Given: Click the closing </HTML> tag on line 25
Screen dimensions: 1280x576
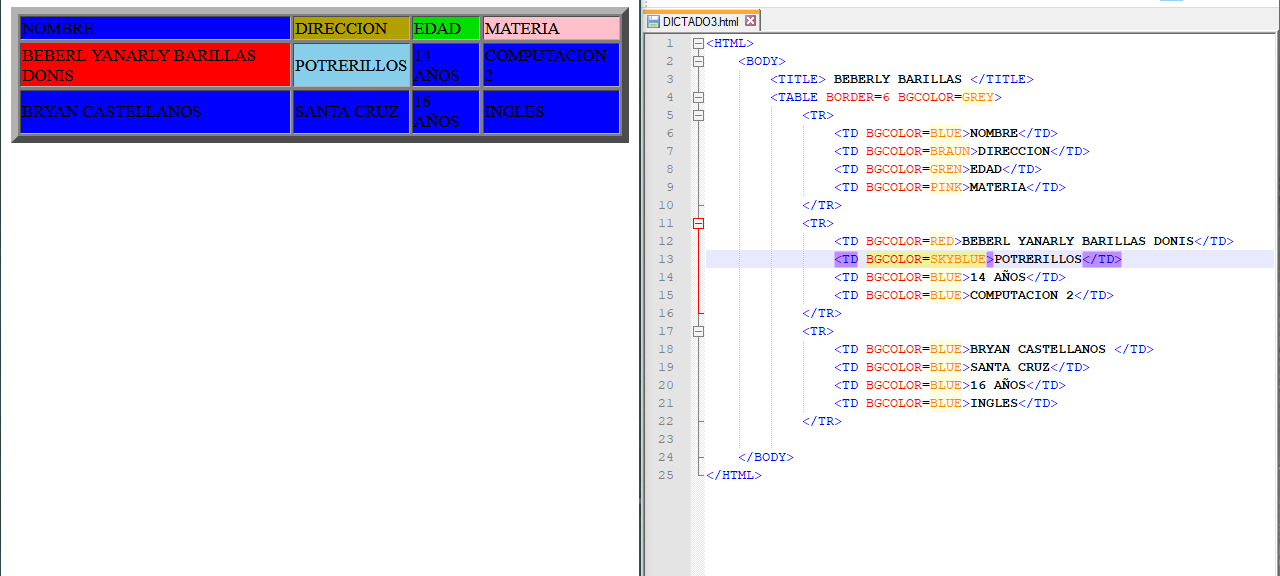Looking at the screenshot, I should (x=734, y=475).
